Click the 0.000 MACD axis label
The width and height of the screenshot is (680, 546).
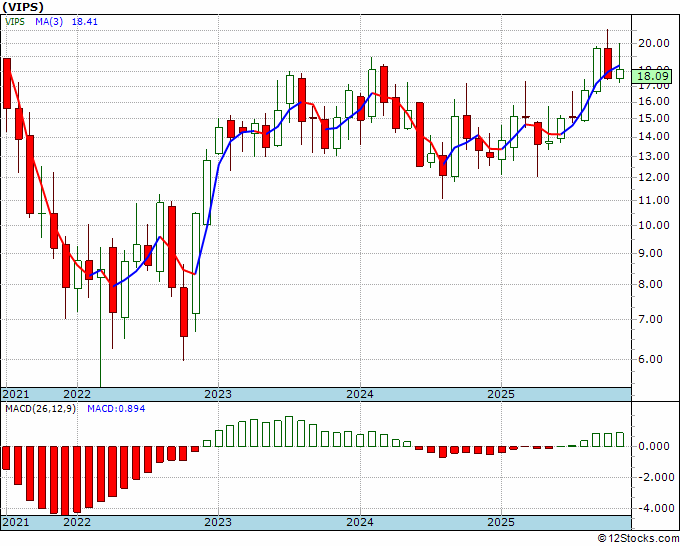pos(656,446)
